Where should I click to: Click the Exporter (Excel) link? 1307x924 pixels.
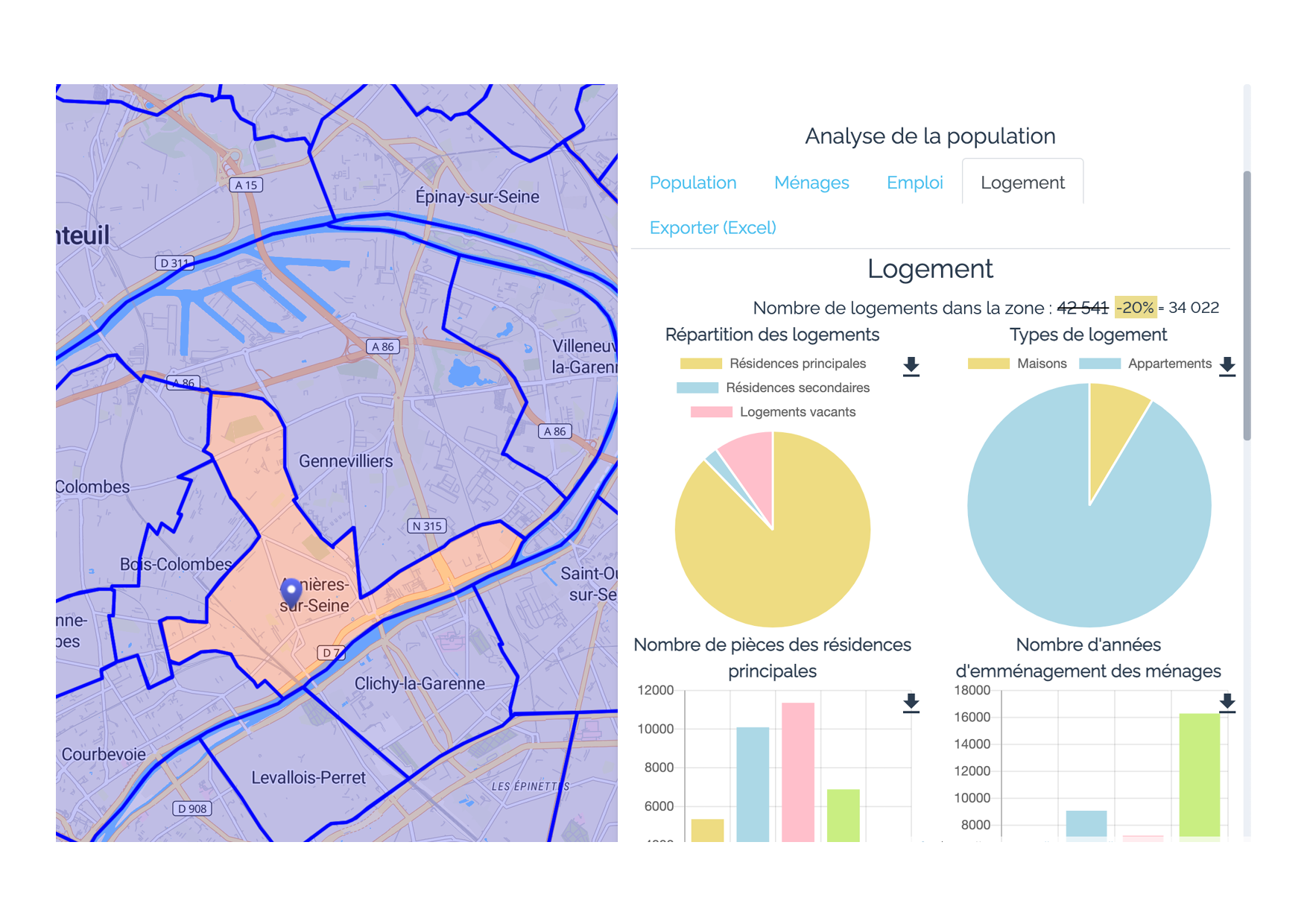(712, 228)
